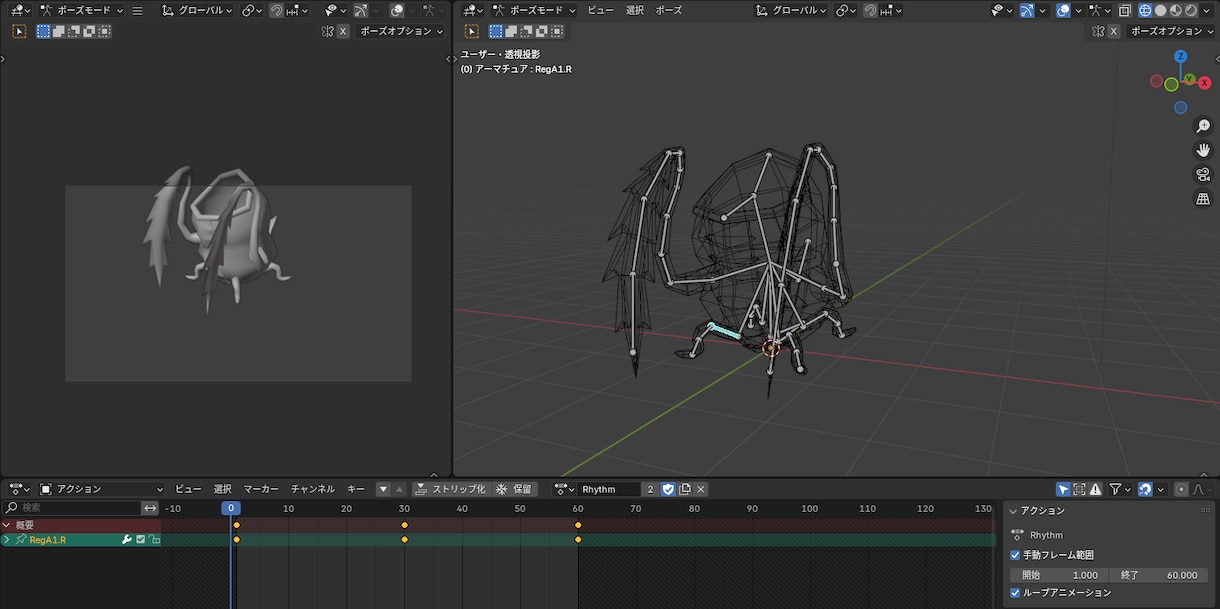Click ストリップ化 push down button
Viewport: 1220px width, 609px height.
pyautogui.click(x=451, y=489)
